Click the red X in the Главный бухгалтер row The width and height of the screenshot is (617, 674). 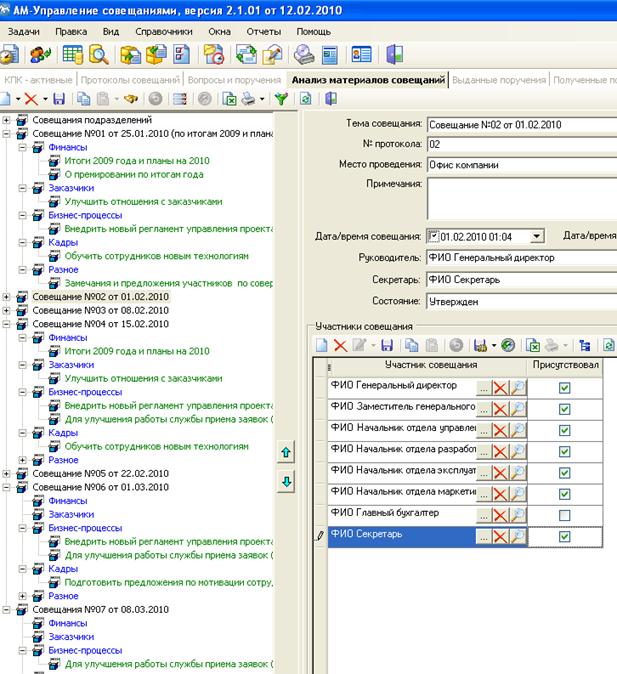500,513
